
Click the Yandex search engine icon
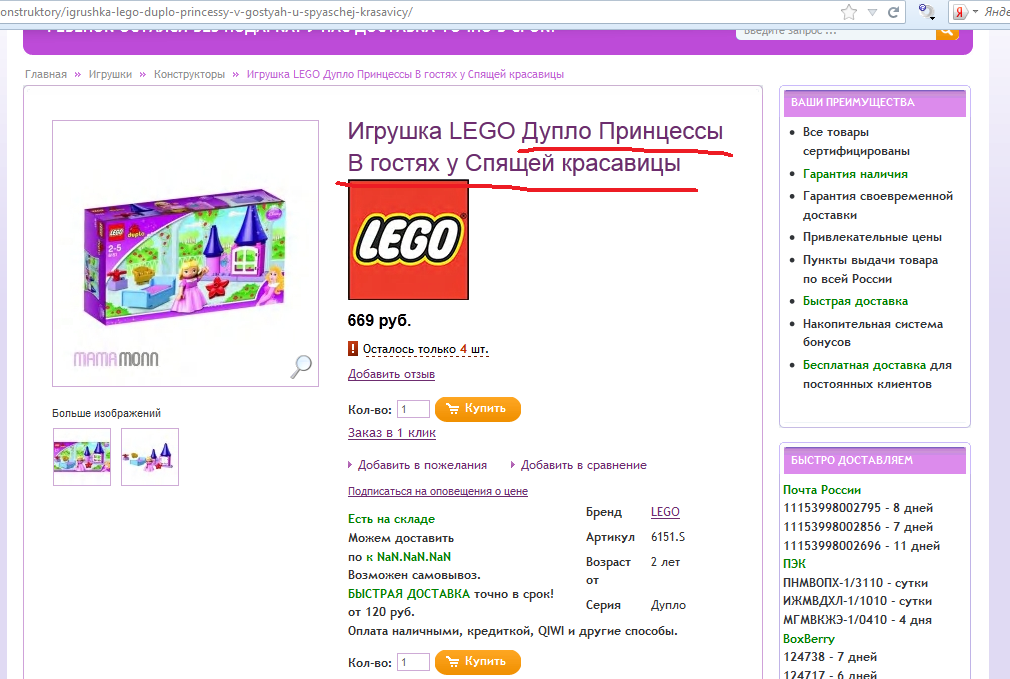(x=961, y=12)
